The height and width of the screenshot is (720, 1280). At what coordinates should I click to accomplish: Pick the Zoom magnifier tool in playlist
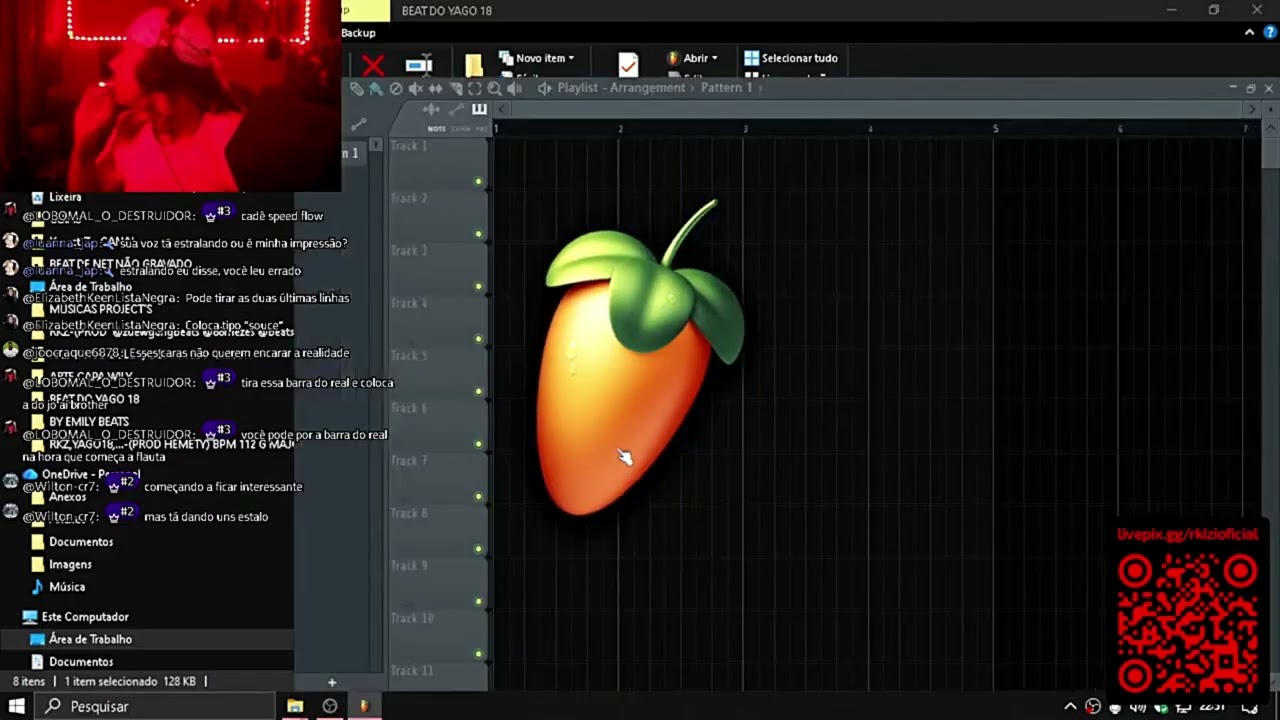click(494, 88)
